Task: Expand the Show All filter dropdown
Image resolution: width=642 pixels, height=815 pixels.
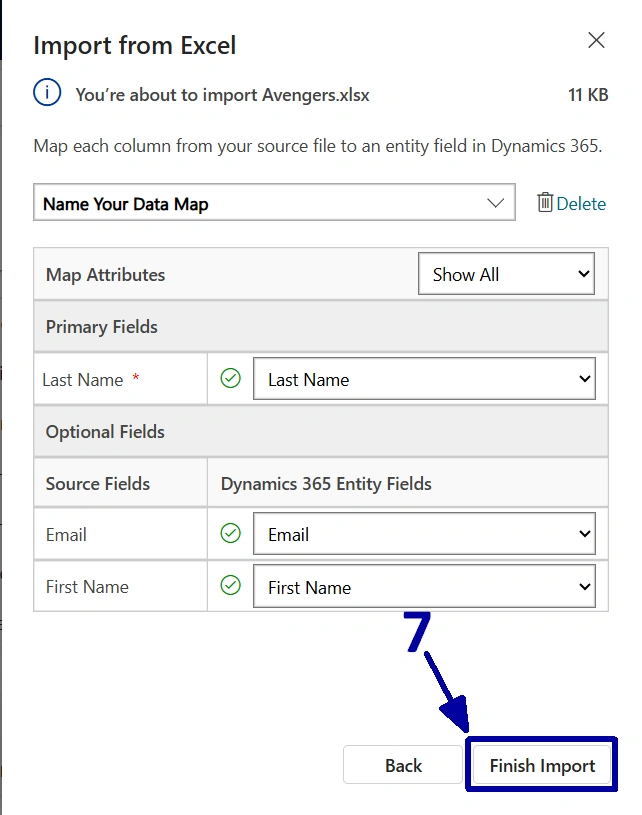Action: (506, 274)
